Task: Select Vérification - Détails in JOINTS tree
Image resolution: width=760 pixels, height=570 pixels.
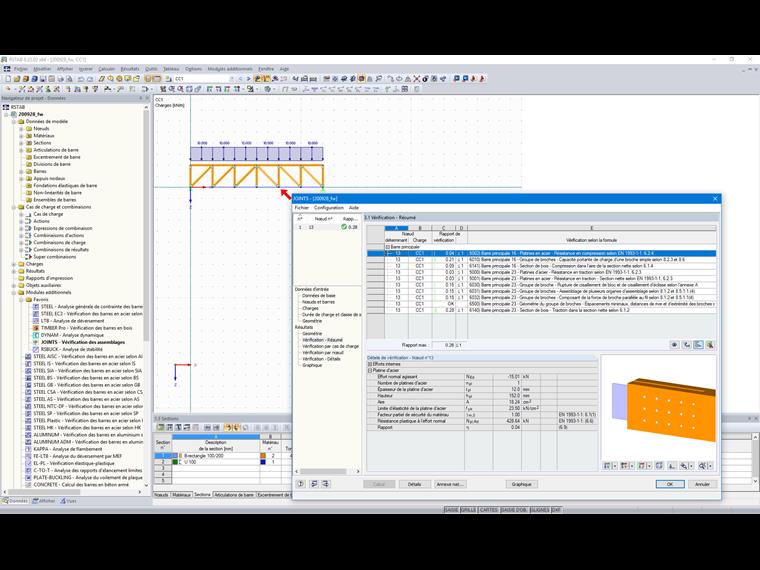Action: pyautogui.click(x=321, y=359)
